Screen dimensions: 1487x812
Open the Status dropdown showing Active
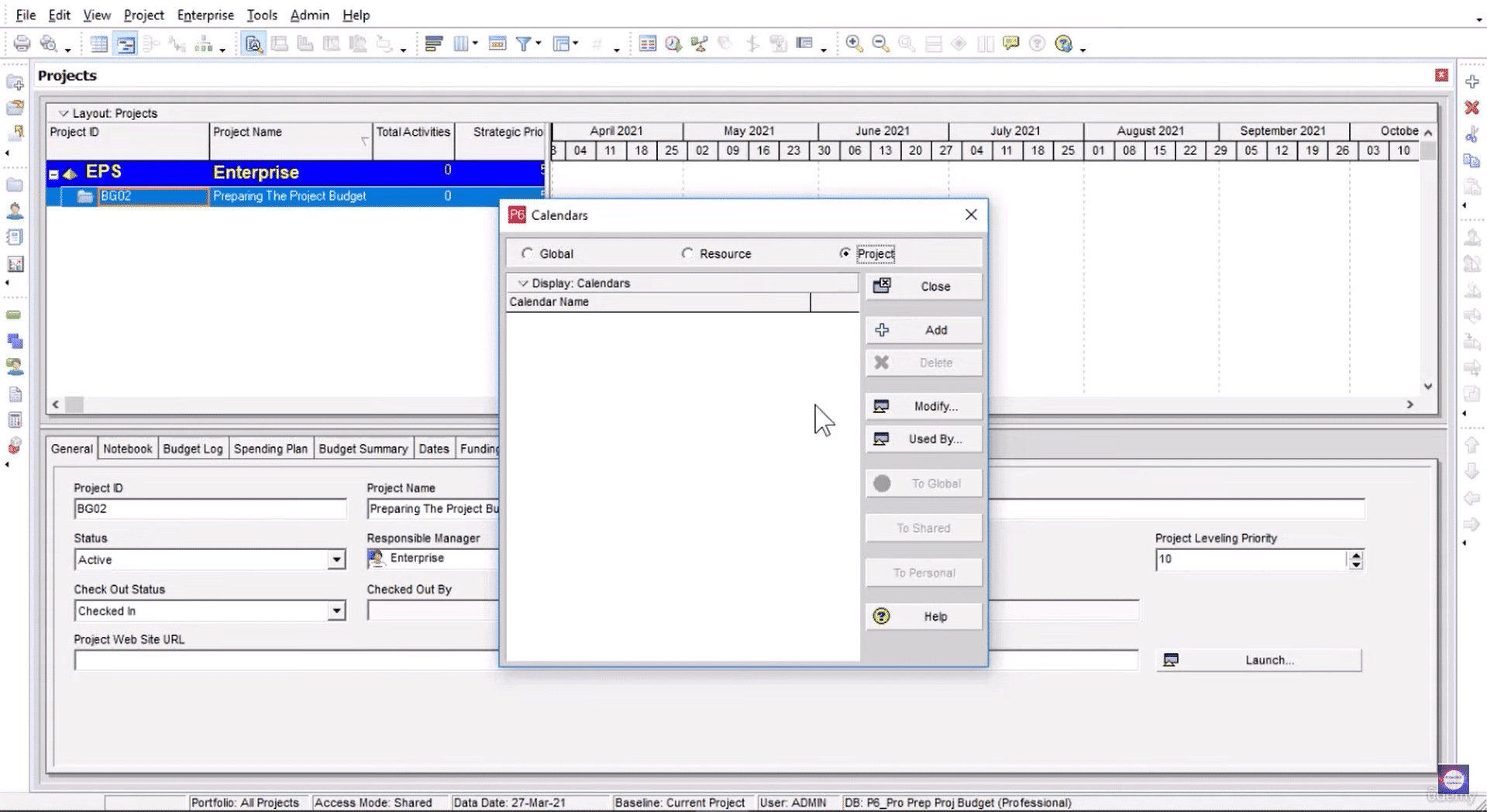point(336,559)
